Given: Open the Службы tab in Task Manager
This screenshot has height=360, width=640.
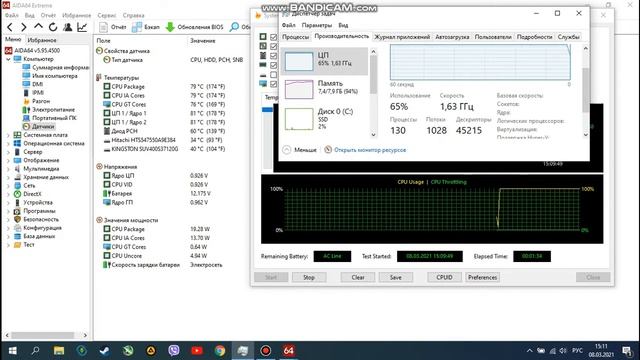Looking at the screenshot, I should [x=568, y=37].
